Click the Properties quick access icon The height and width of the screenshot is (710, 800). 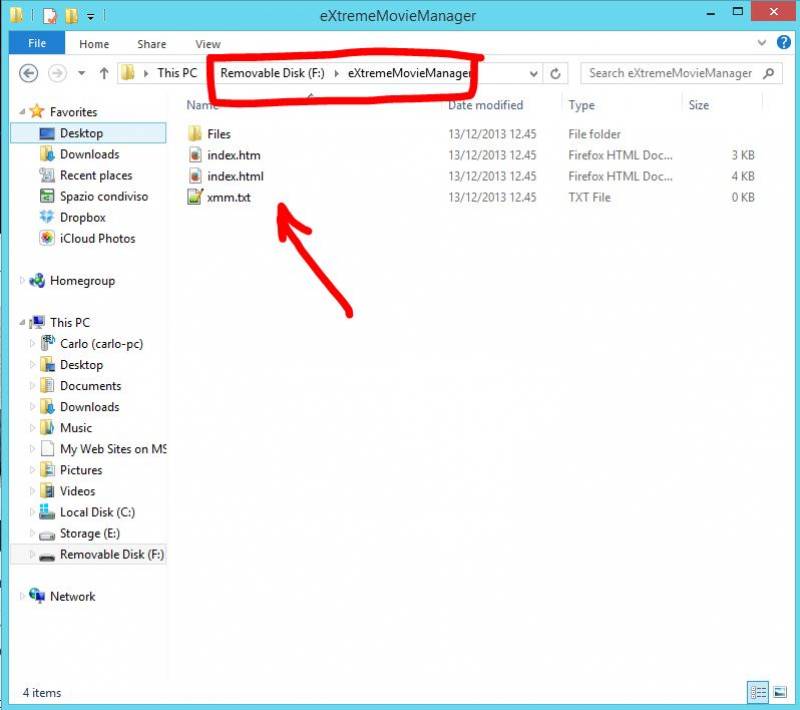coord(49,16)
